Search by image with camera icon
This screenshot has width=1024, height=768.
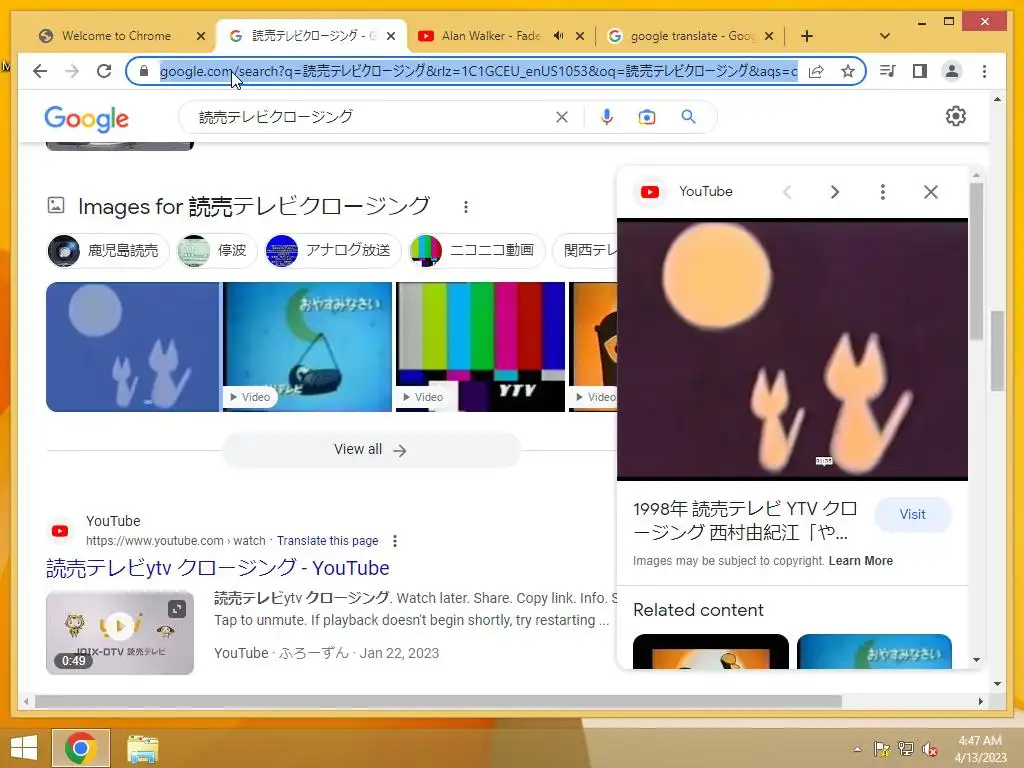click(647, 117)
